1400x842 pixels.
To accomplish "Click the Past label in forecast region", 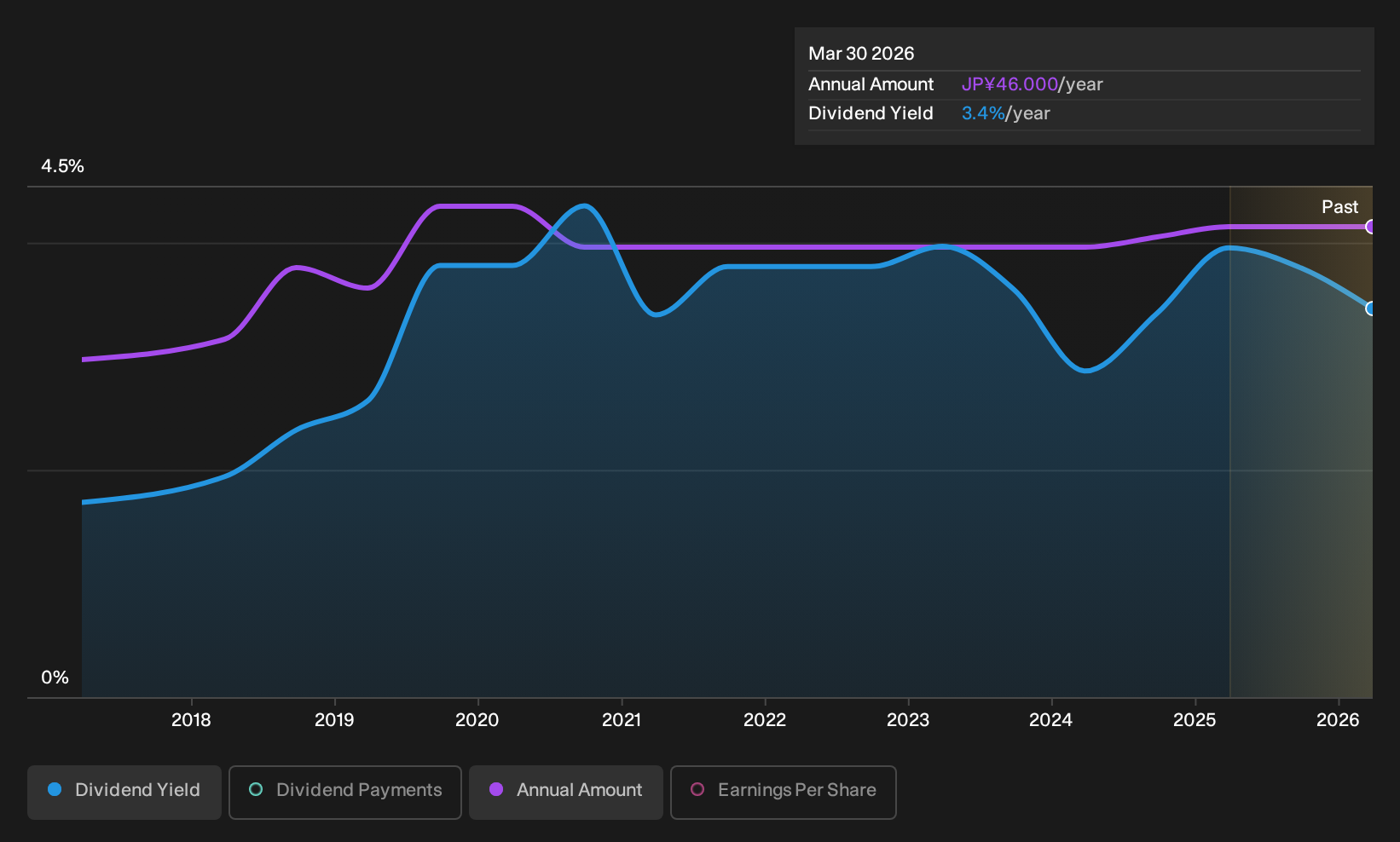I will pyautogui.click(x=1339, y=207).
